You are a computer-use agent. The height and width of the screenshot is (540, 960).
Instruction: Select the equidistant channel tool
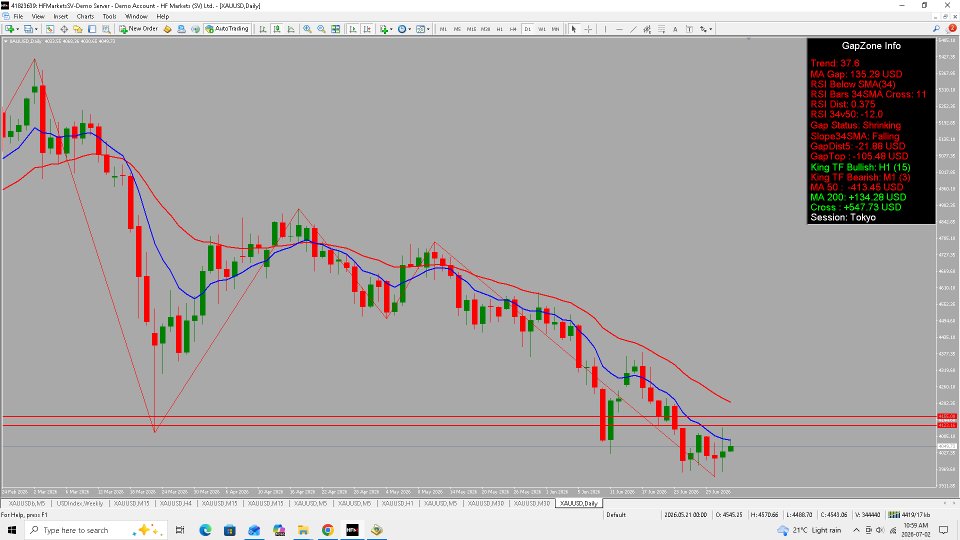647,29
